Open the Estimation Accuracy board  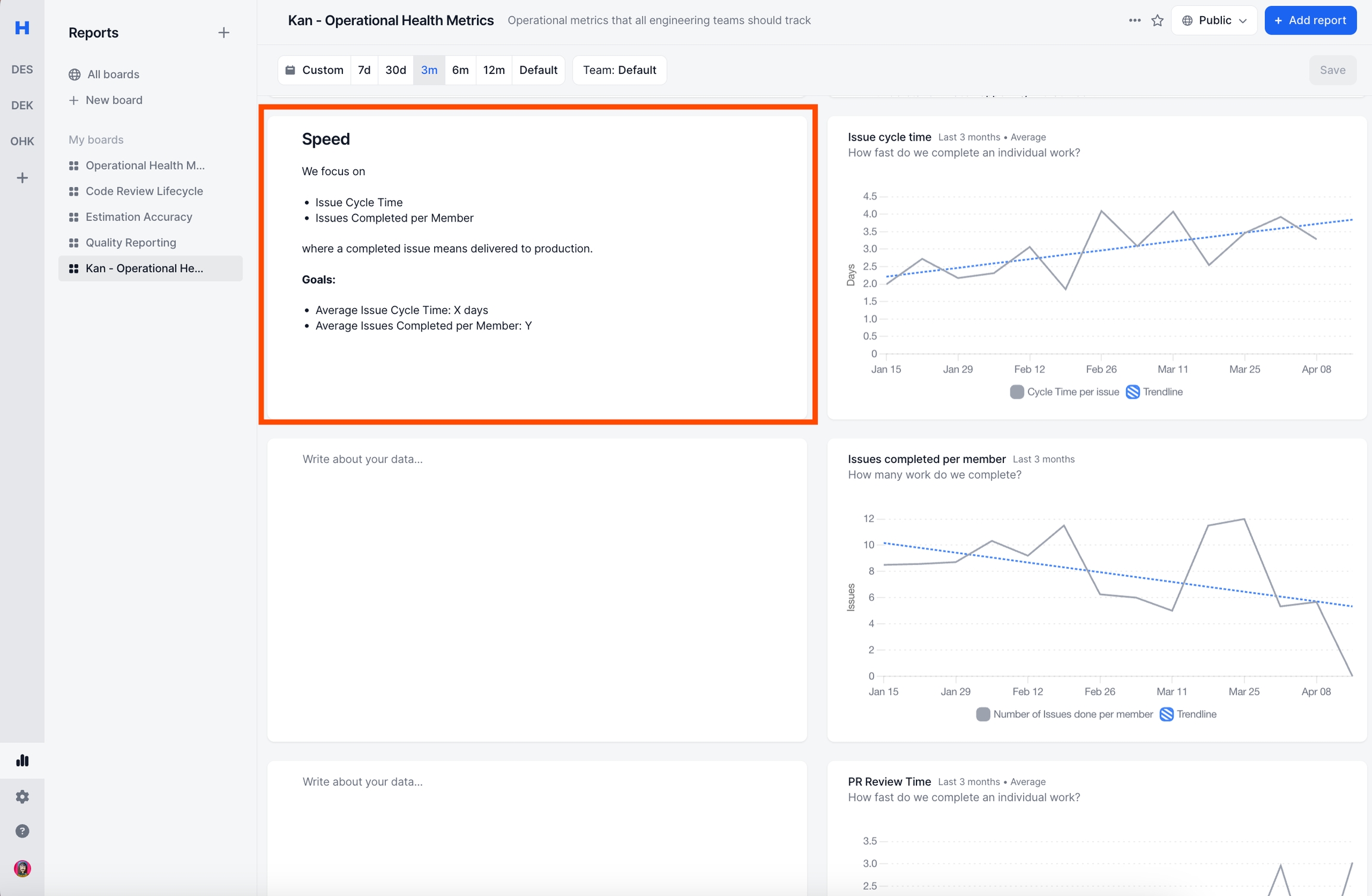(x=150, y=217)
